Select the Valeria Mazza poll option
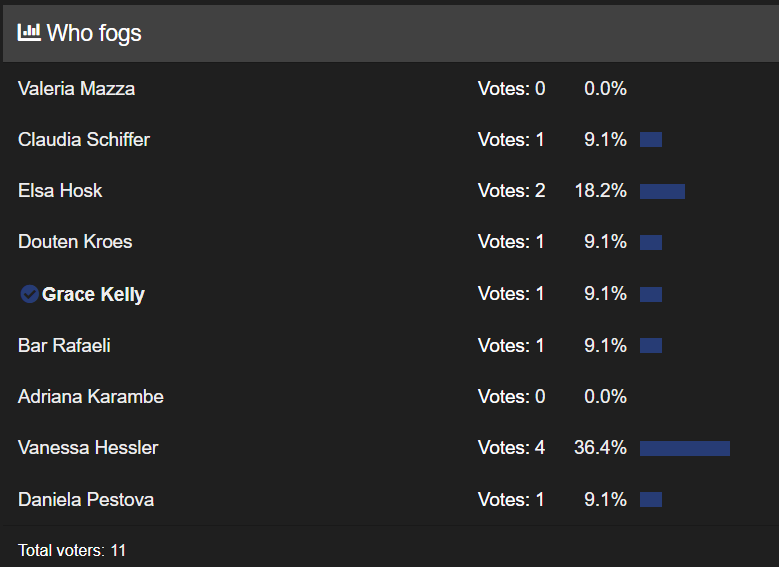Viewport: 779px width, 567px height. pos(76,89)
